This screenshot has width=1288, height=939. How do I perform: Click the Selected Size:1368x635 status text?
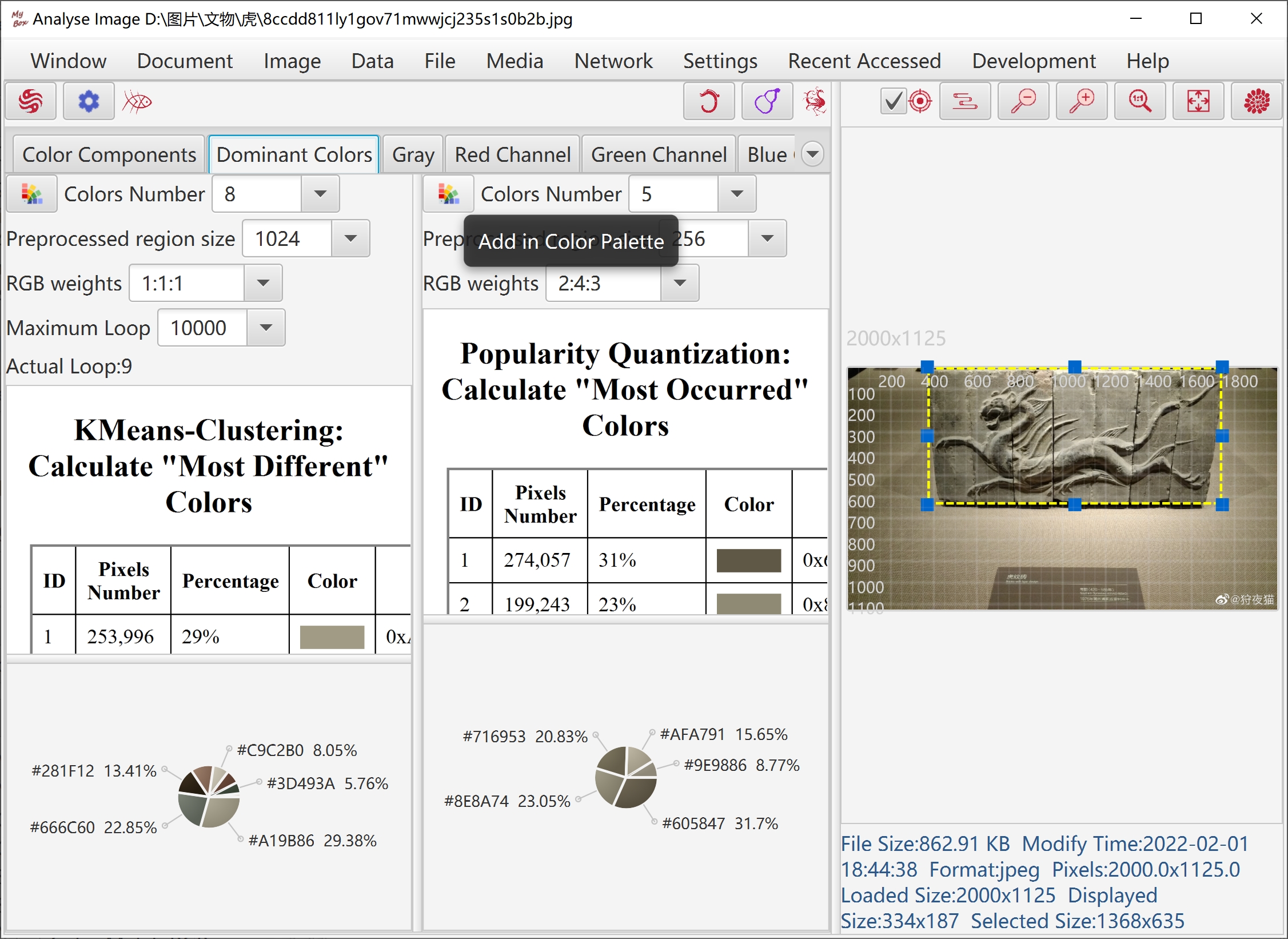(1078, 921)
